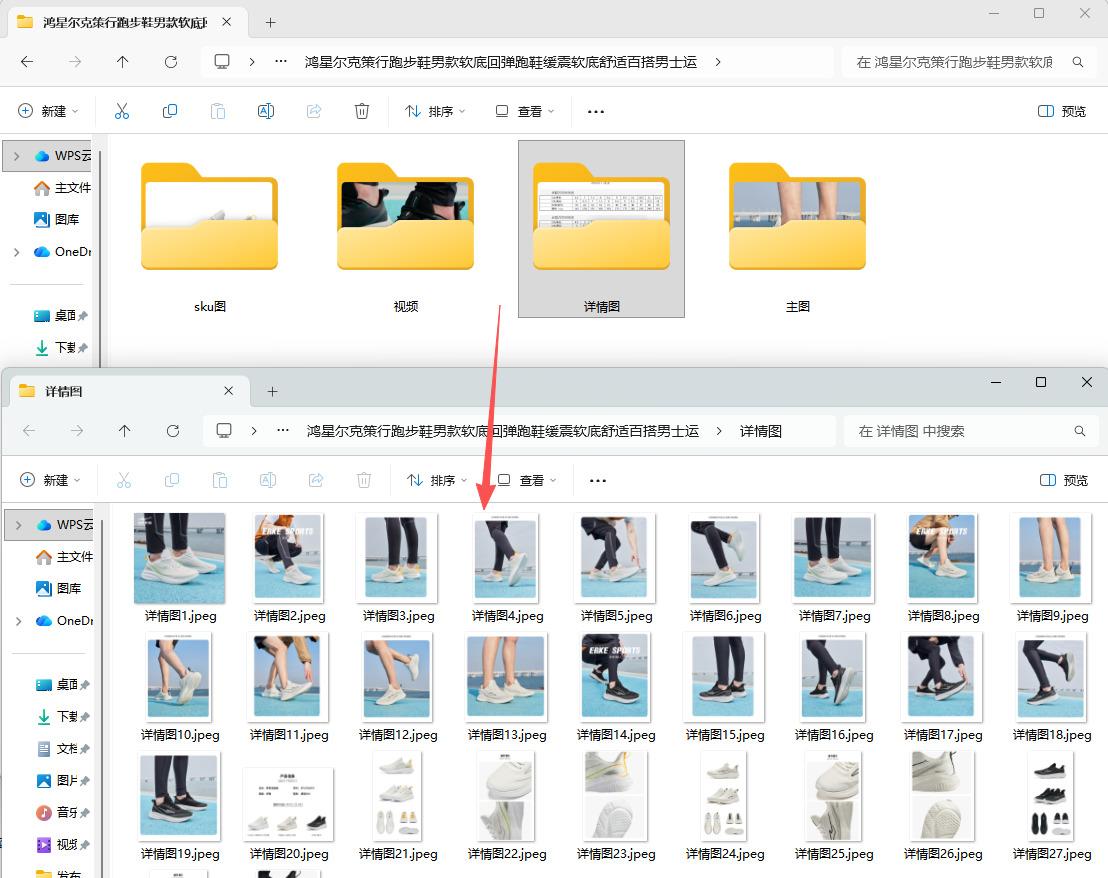This screenshot has width=1108, height=878.
Task: Click the Paste icon in the top window toolbar
Action: coord(218,111)
